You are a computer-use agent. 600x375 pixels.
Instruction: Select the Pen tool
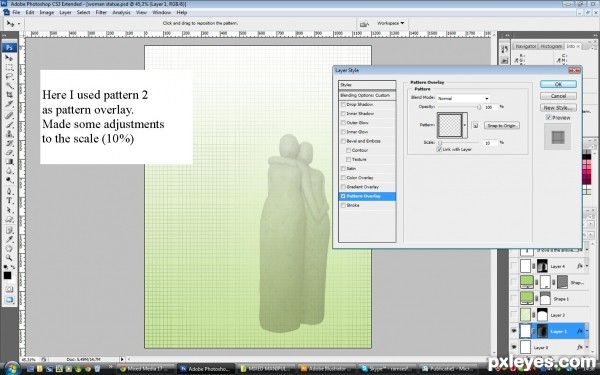pyautogui.click(x=9, y=191)
